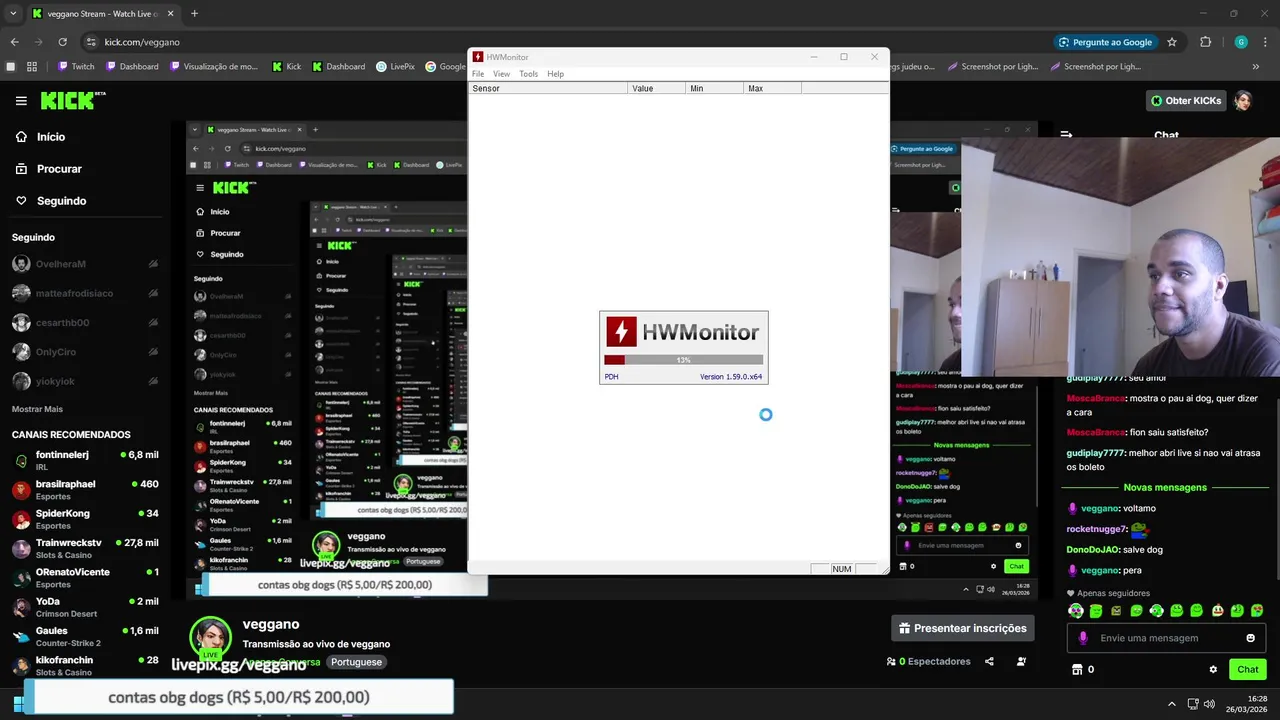
Task: Collapse the Kick chat panel arrow
Action: pyautogui.click(x=1066, y=135)
